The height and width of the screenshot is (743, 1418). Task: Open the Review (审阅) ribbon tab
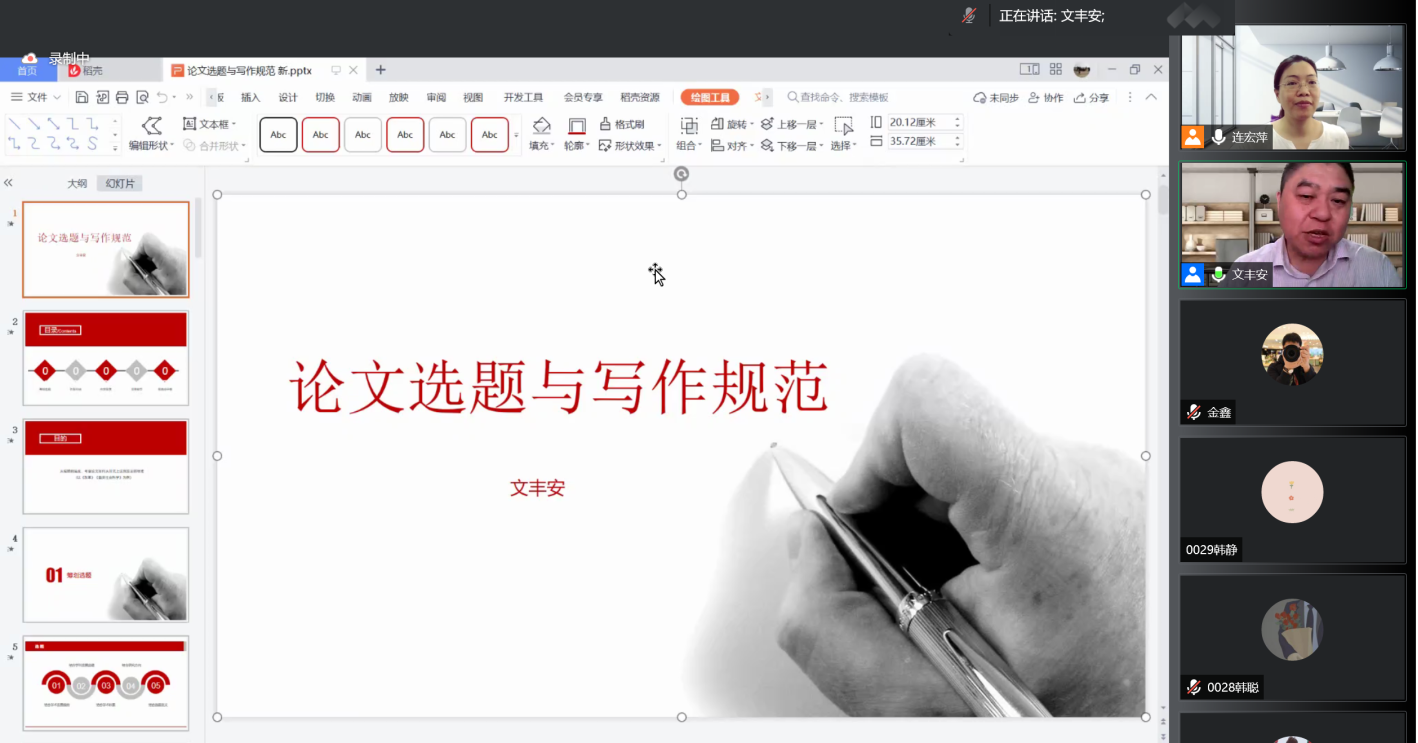pyautogui.click(x=436, y=98)
